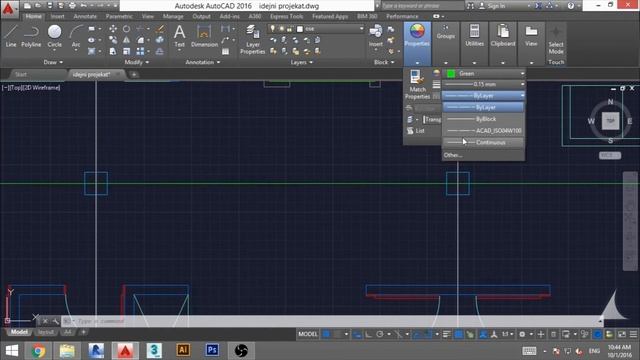
Task: Select the Circle tool
Action: coord(54,36)
